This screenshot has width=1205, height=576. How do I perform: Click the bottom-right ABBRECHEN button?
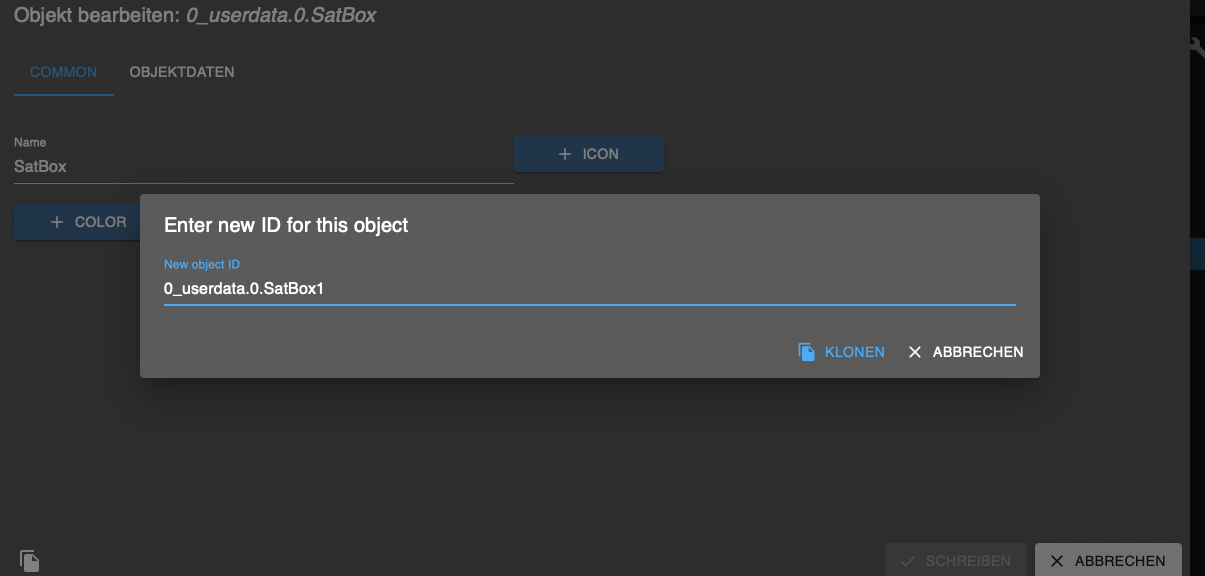tap(1108, 561)
